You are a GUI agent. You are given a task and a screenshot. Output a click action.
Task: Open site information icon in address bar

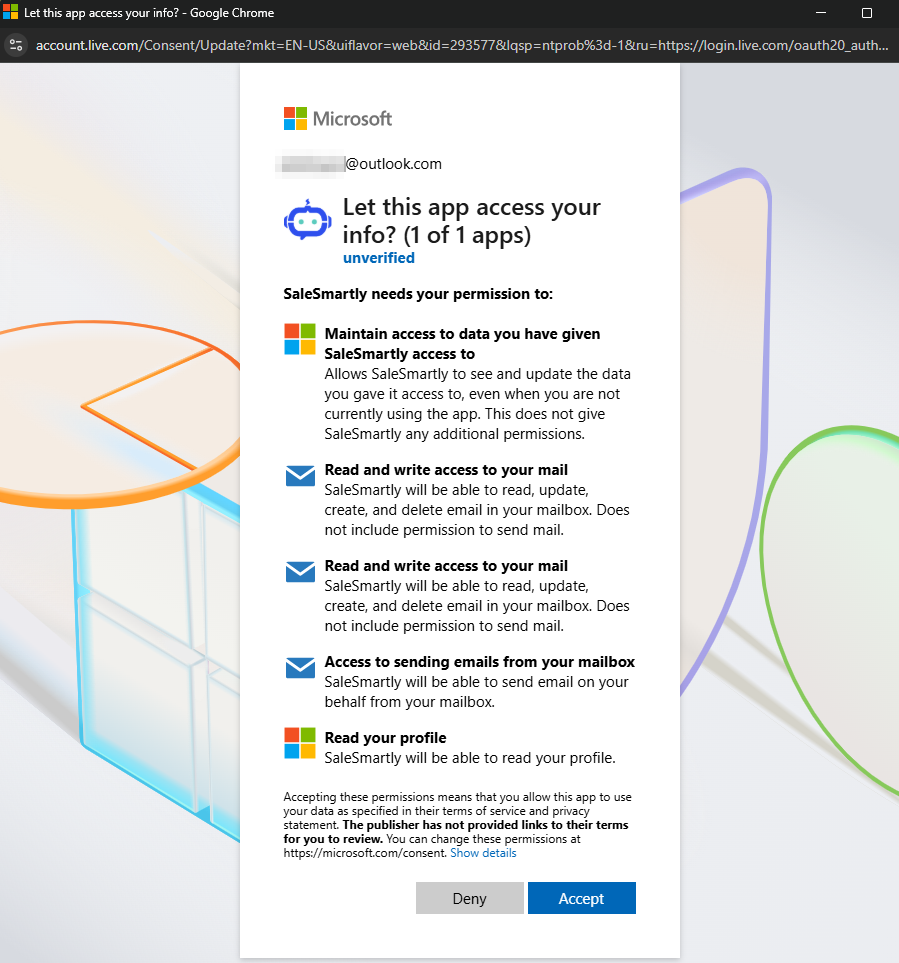pyautogui.click(x=15, y=45)
